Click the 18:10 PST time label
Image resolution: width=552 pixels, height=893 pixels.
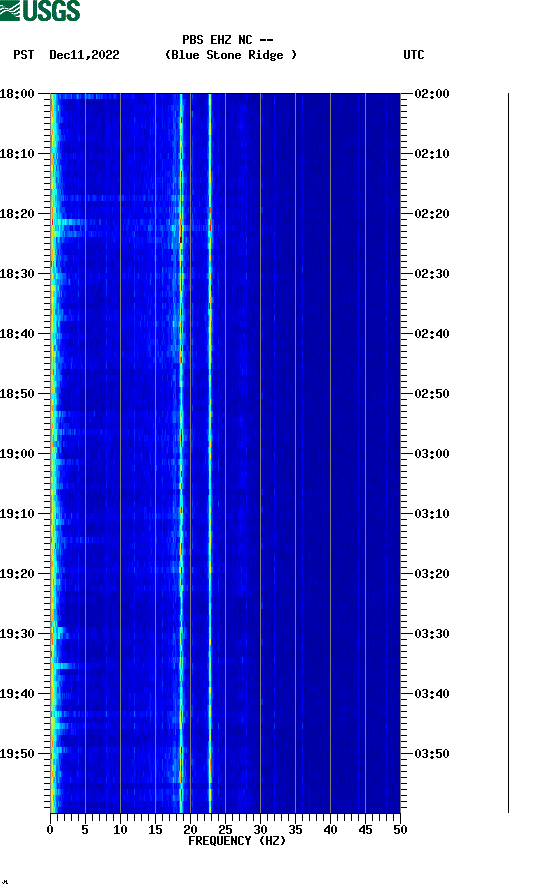tap(17, 154)
